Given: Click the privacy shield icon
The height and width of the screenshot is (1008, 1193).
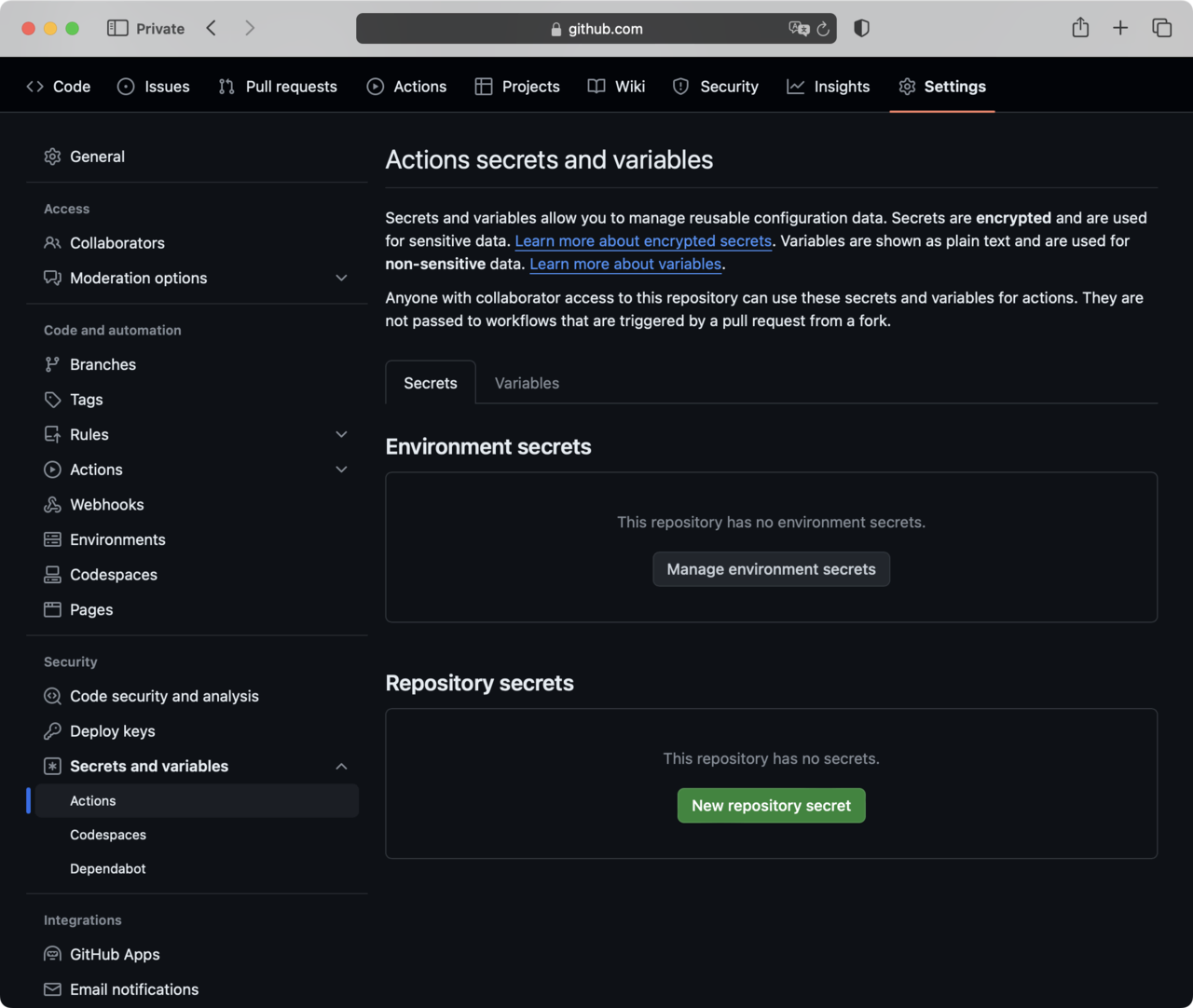Looking at the screenshot, I should (x=861, y=28).
